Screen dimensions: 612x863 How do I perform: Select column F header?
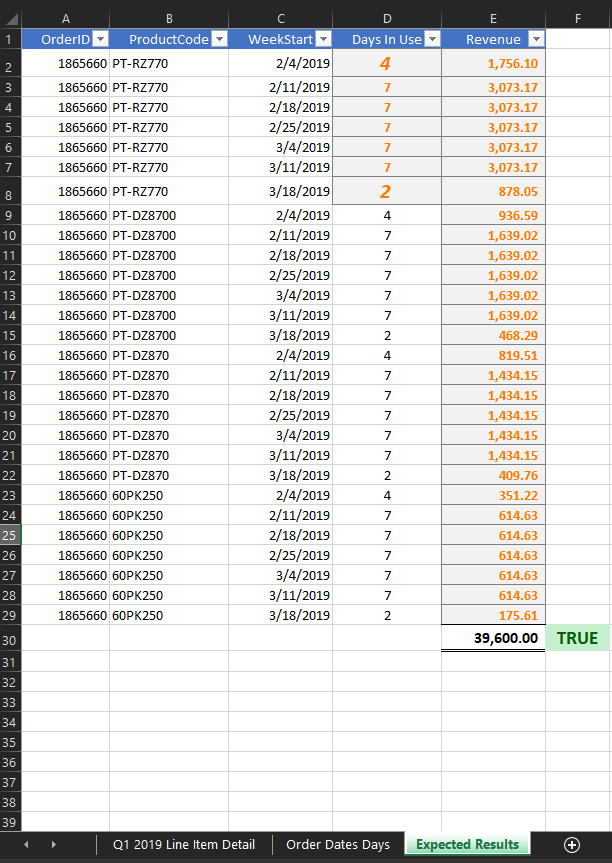click(x=578, y=19)
